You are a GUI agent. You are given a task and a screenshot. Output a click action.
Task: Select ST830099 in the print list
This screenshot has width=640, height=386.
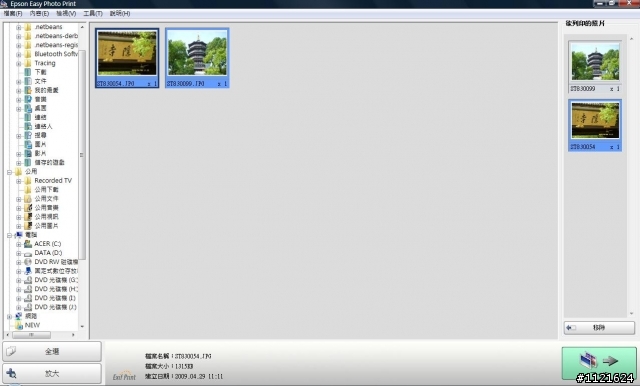point(595,67)
